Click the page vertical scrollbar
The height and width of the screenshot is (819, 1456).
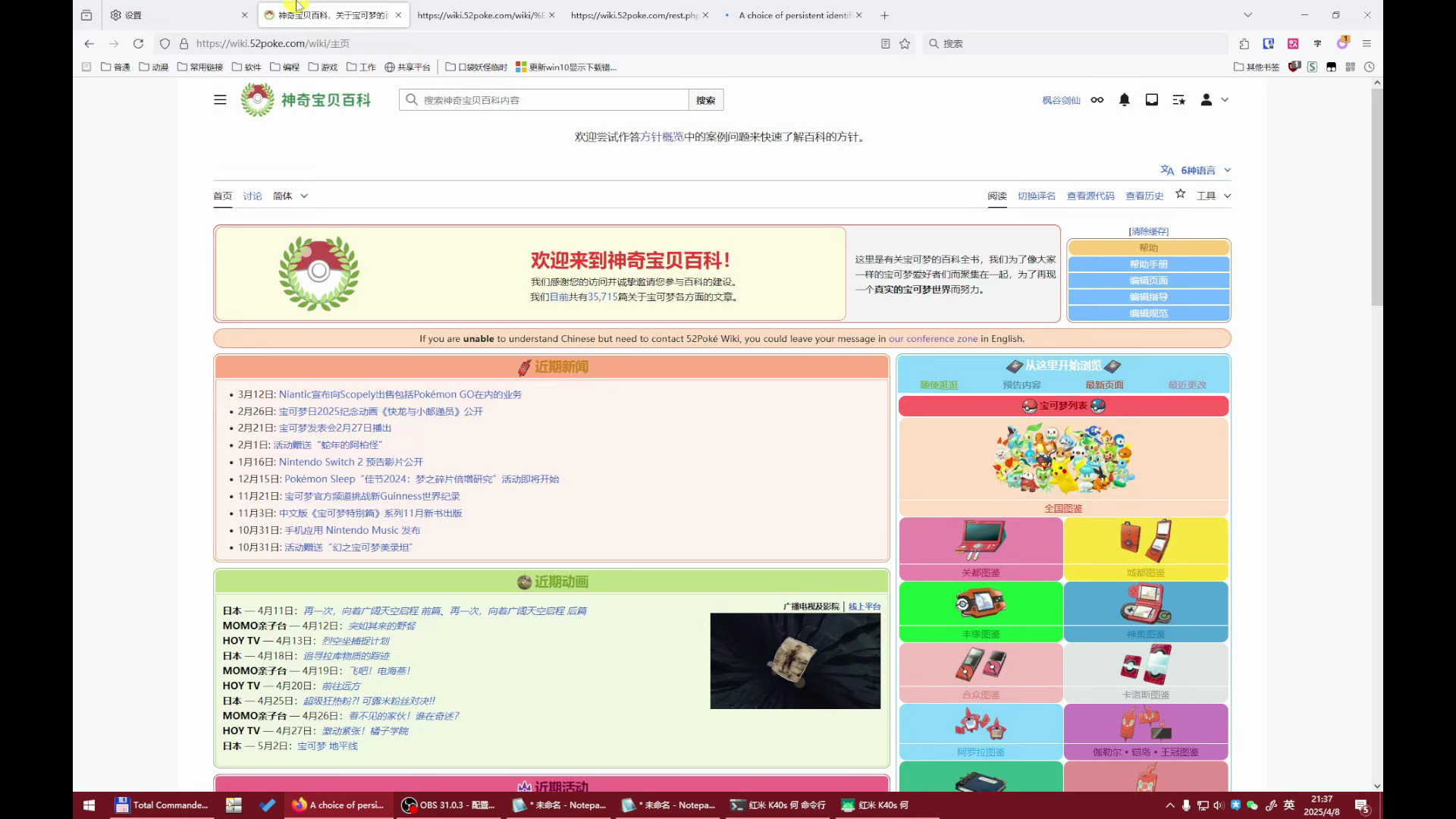coord(1377,197)
